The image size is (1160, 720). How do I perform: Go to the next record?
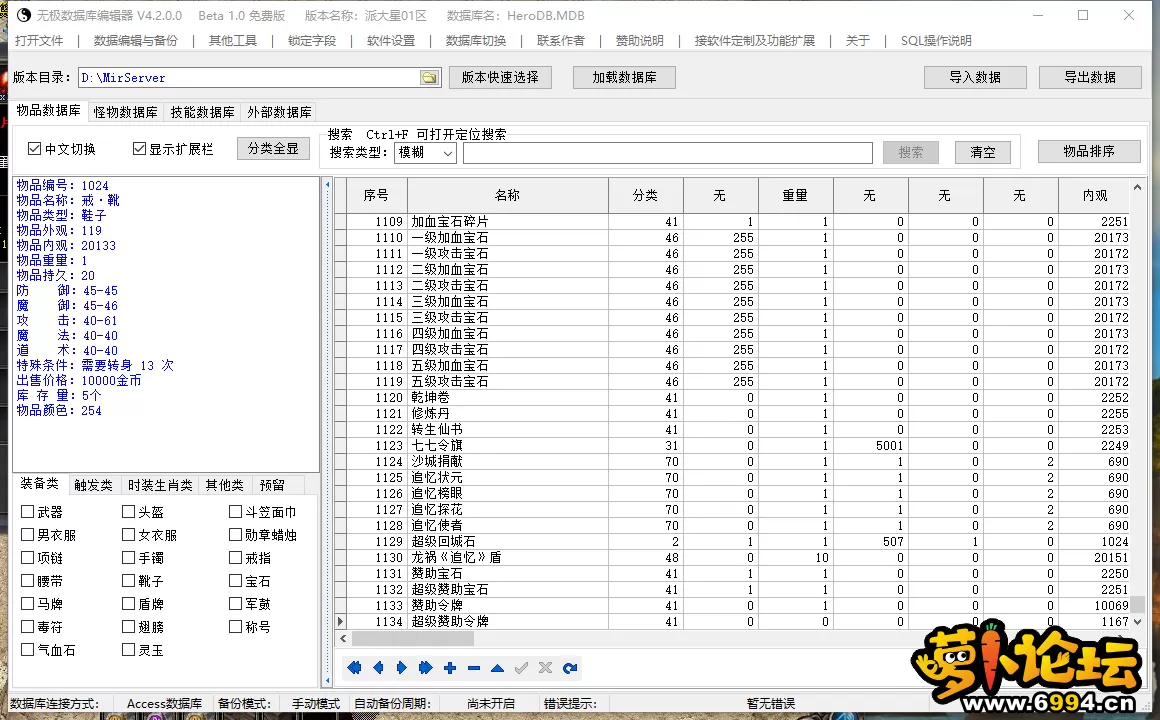(402, 668)
